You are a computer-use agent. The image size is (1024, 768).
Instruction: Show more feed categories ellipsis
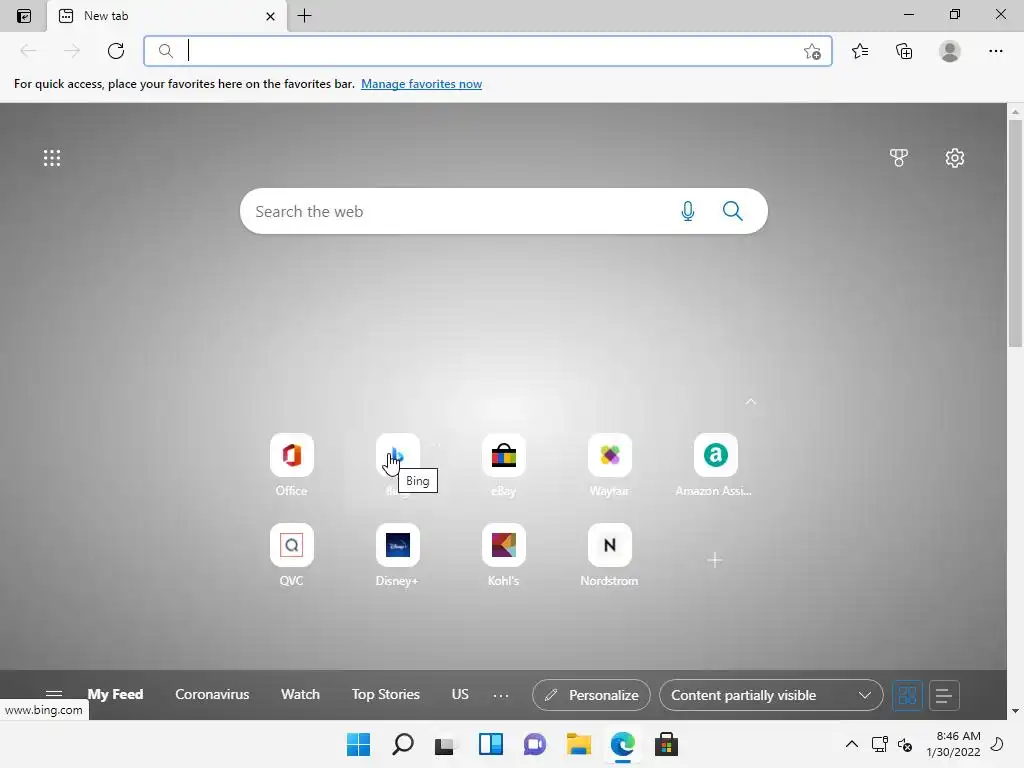click(x=501, y=696)
